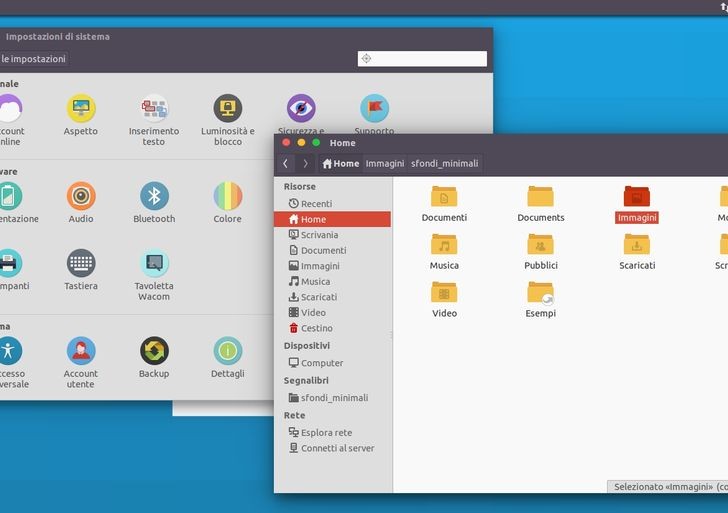
Task: Click Connetti al server in sidebar
Action: click(x=332, y=448)
